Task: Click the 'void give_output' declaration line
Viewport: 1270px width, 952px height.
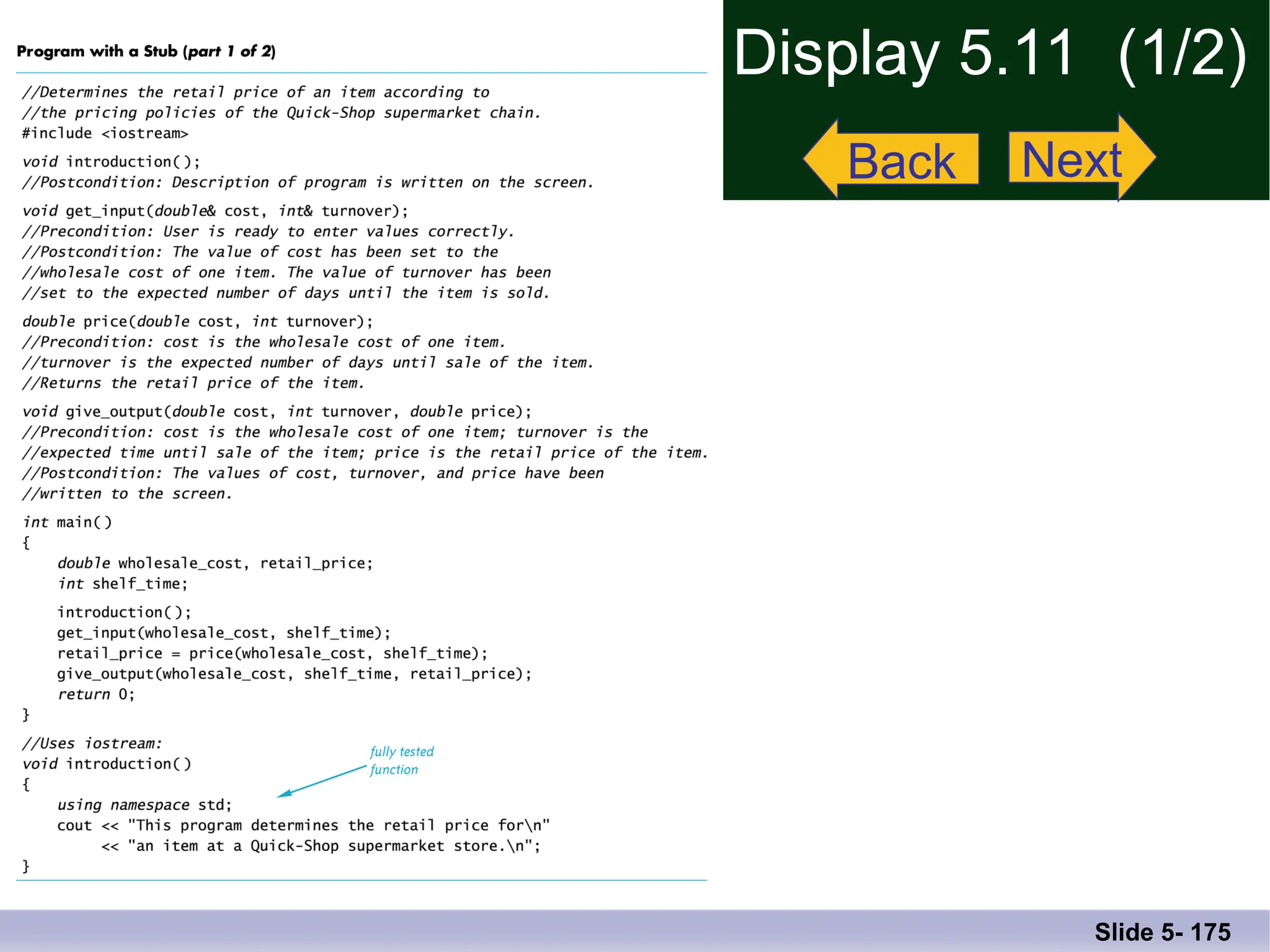Action: point(277,412)
